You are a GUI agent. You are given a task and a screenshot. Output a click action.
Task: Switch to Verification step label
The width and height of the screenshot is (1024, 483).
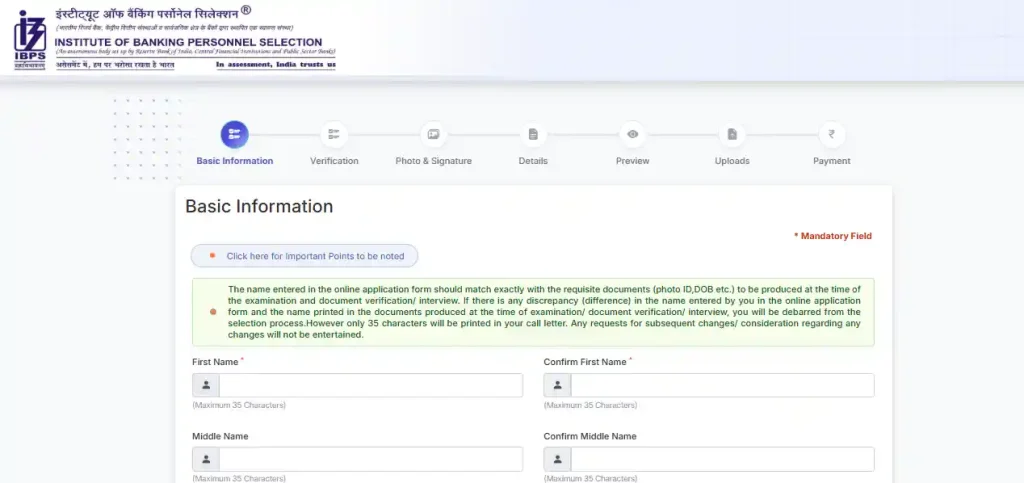(x=334, y=161)
